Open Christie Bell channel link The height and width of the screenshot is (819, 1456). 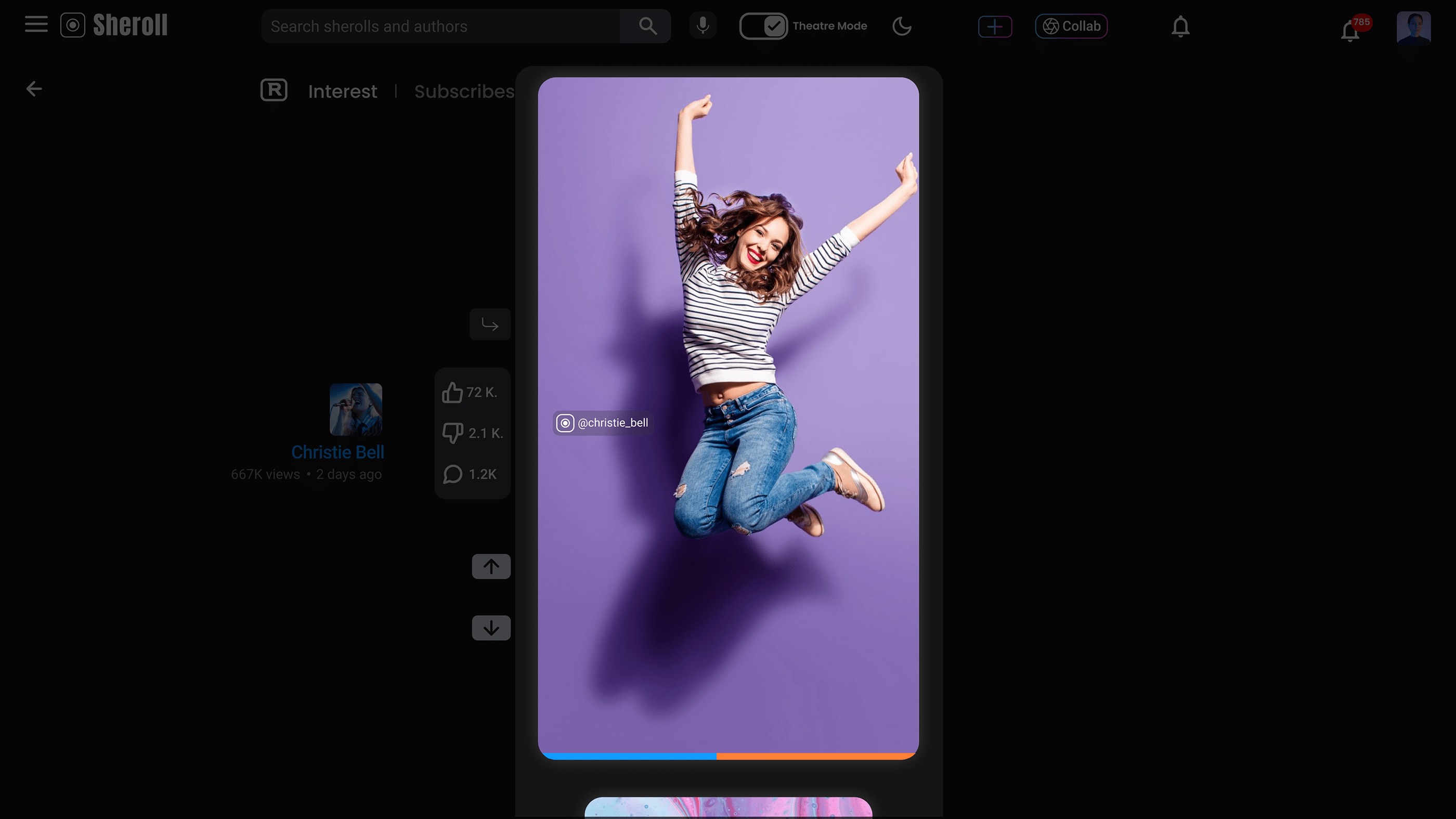pyautogui.click(x=337, y=452)
